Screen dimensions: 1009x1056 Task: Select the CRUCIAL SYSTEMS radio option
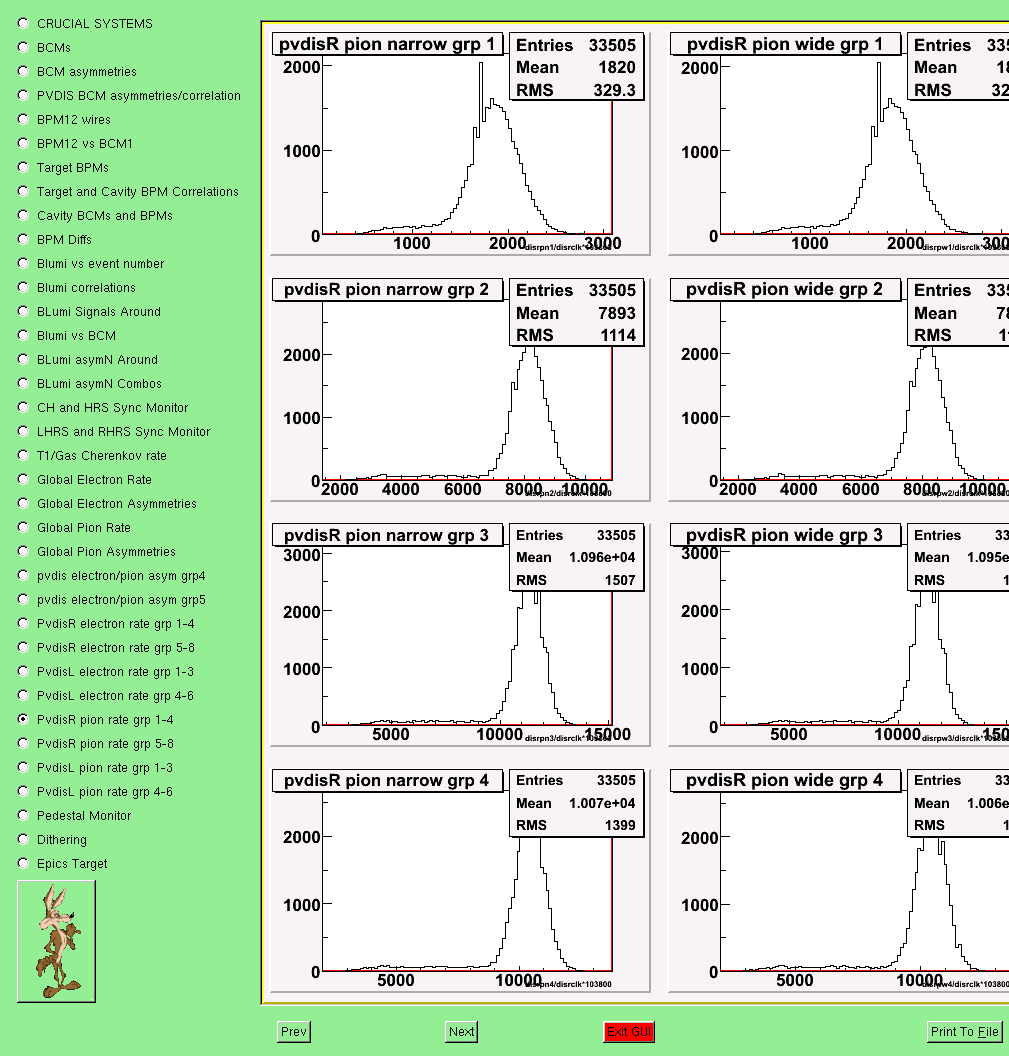point(24,24)
